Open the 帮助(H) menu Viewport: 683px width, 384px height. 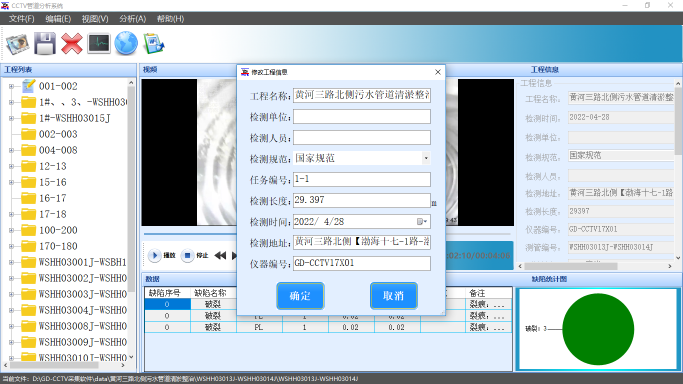170,19
